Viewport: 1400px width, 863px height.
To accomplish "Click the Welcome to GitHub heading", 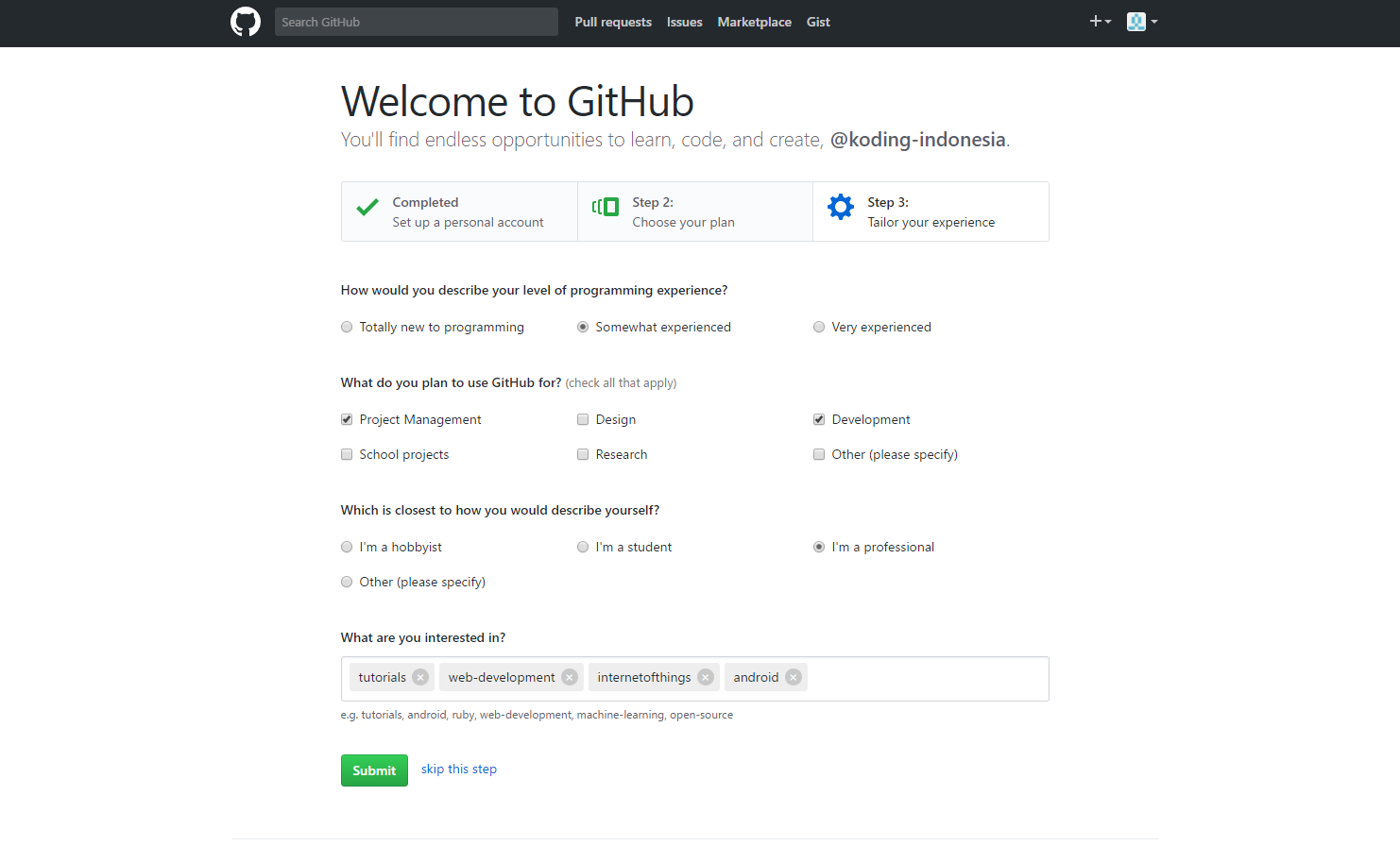I will 518,101.
